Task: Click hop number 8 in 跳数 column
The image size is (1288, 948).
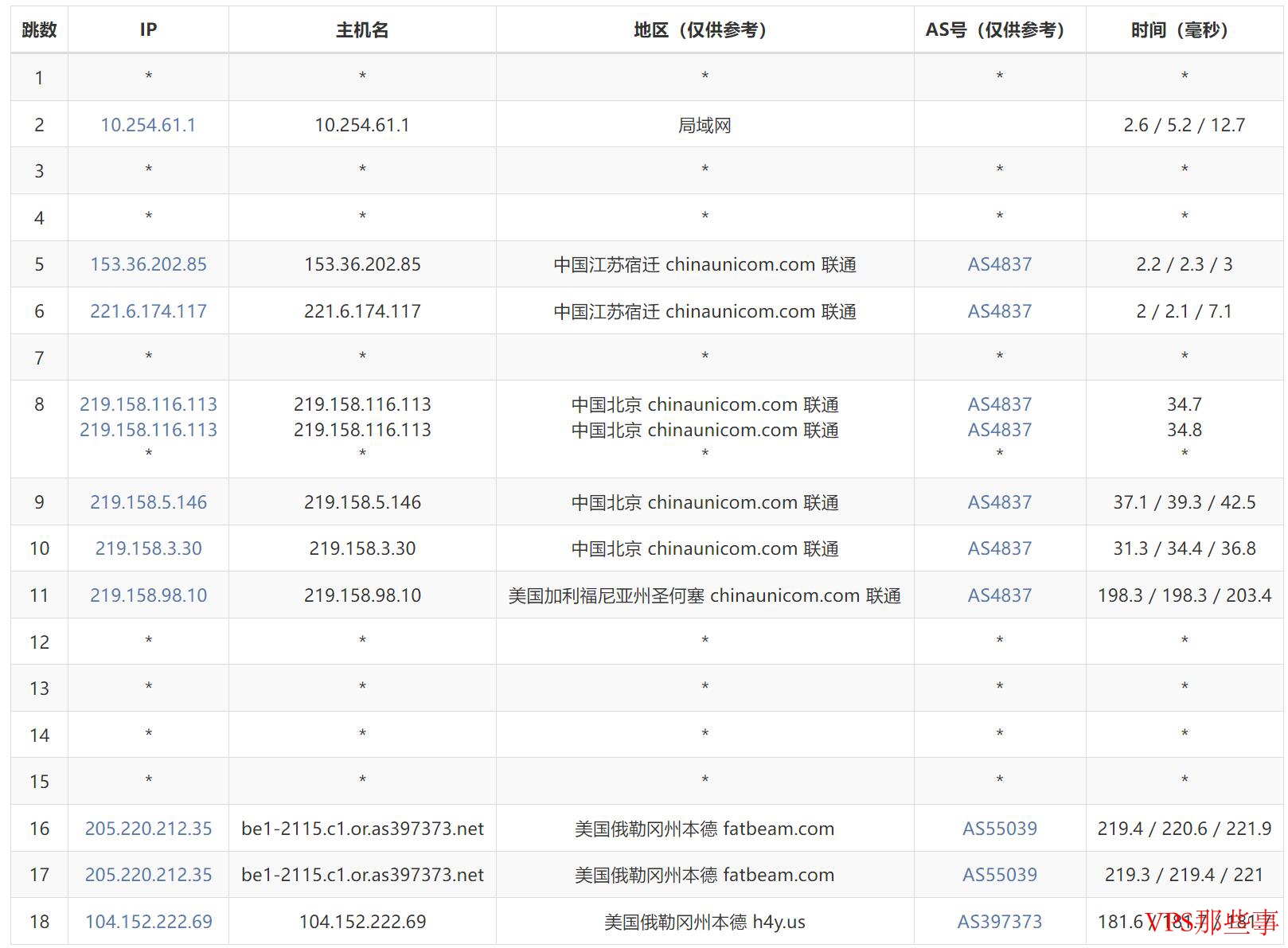Action: tap(39, 404)
